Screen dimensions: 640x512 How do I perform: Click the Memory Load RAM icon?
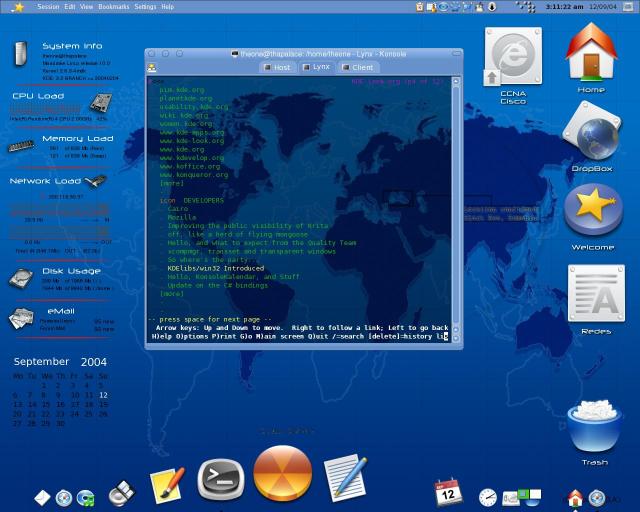point(21,145)
